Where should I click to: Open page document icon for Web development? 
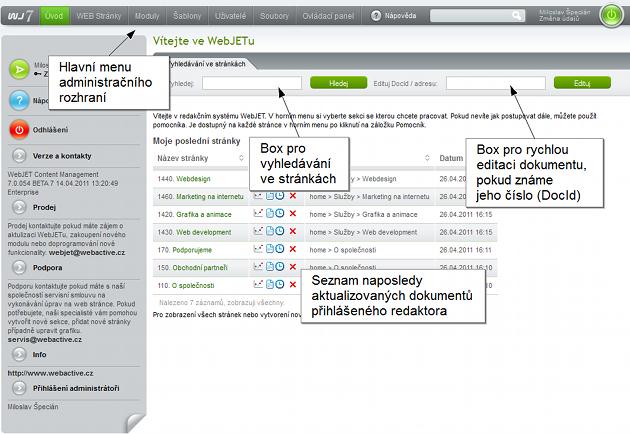click(270, 231)
